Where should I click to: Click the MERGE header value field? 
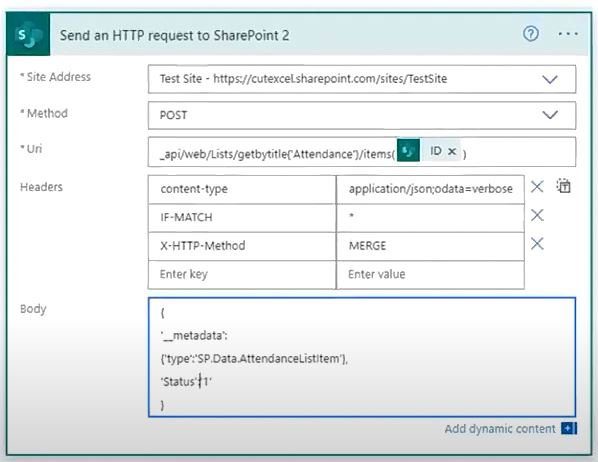[x=430, y=246]
